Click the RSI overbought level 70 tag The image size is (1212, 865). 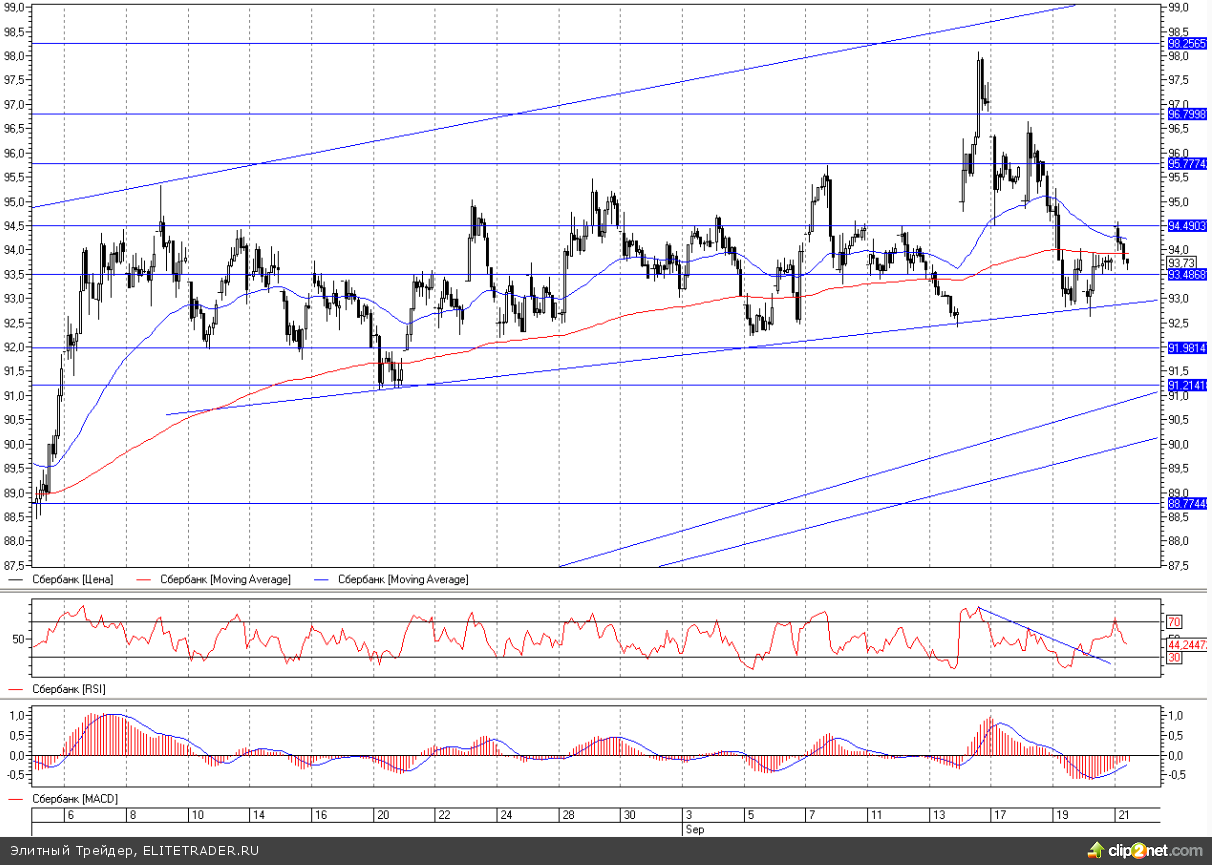tap(1175, 622)
